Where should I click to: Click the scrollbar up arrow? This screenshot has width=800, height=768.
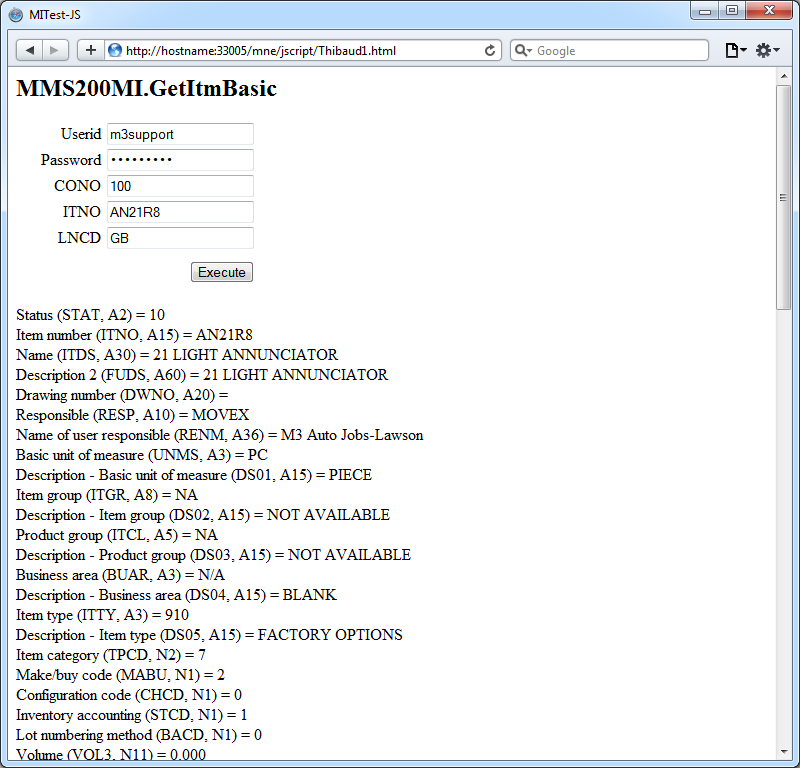point(784,78)
